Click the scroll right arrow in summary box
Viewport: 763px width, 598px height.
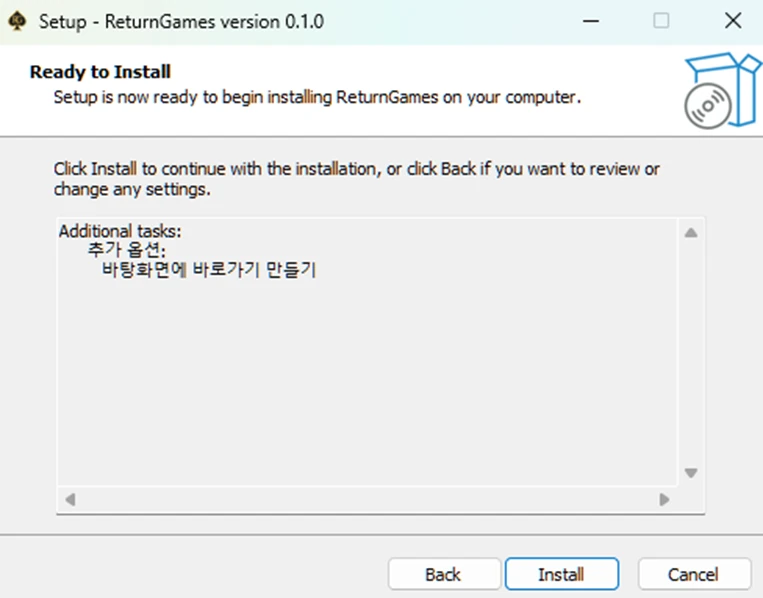point(664,499)
